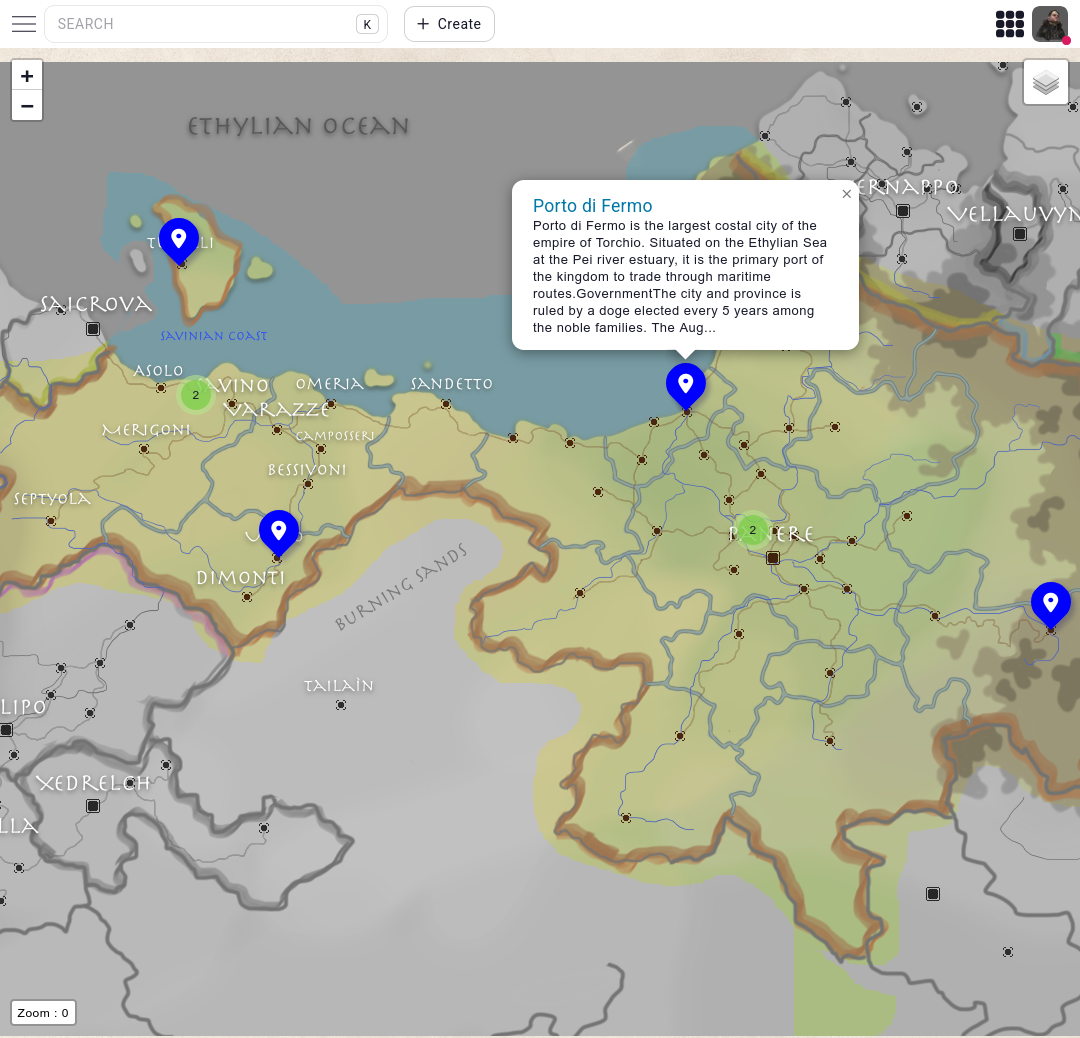Open the map layers selector icon

(x=1046, y=81)
